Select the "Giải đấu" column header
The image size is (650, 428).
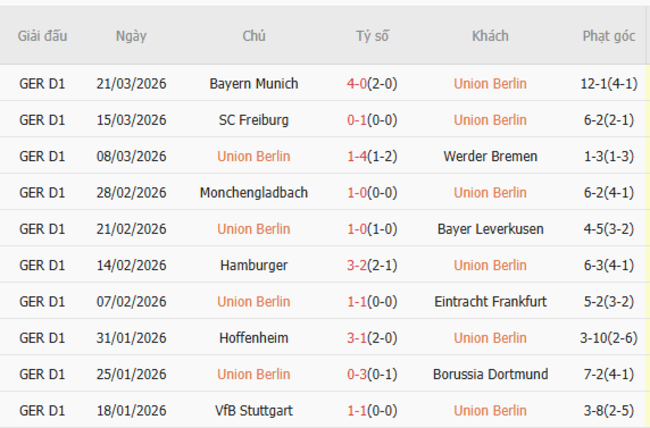tap(43, 36)
